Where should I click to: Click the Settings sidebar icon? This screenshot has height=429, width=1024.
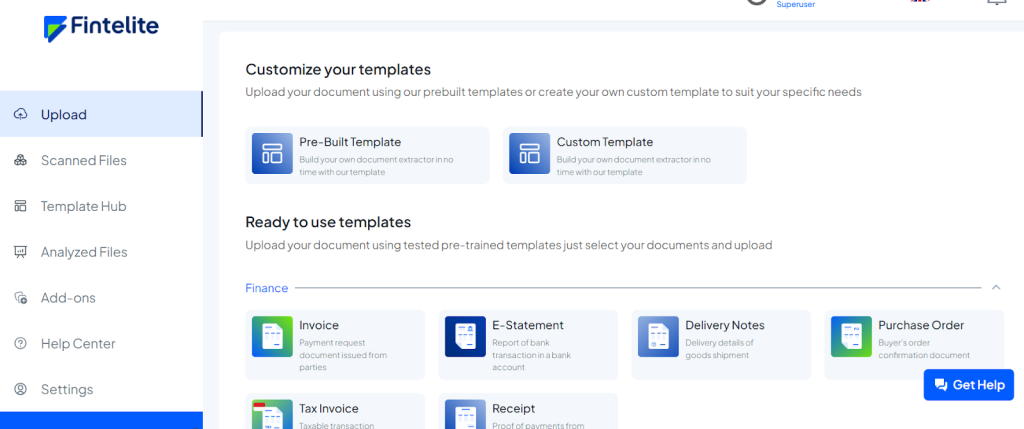pos(20,389)
